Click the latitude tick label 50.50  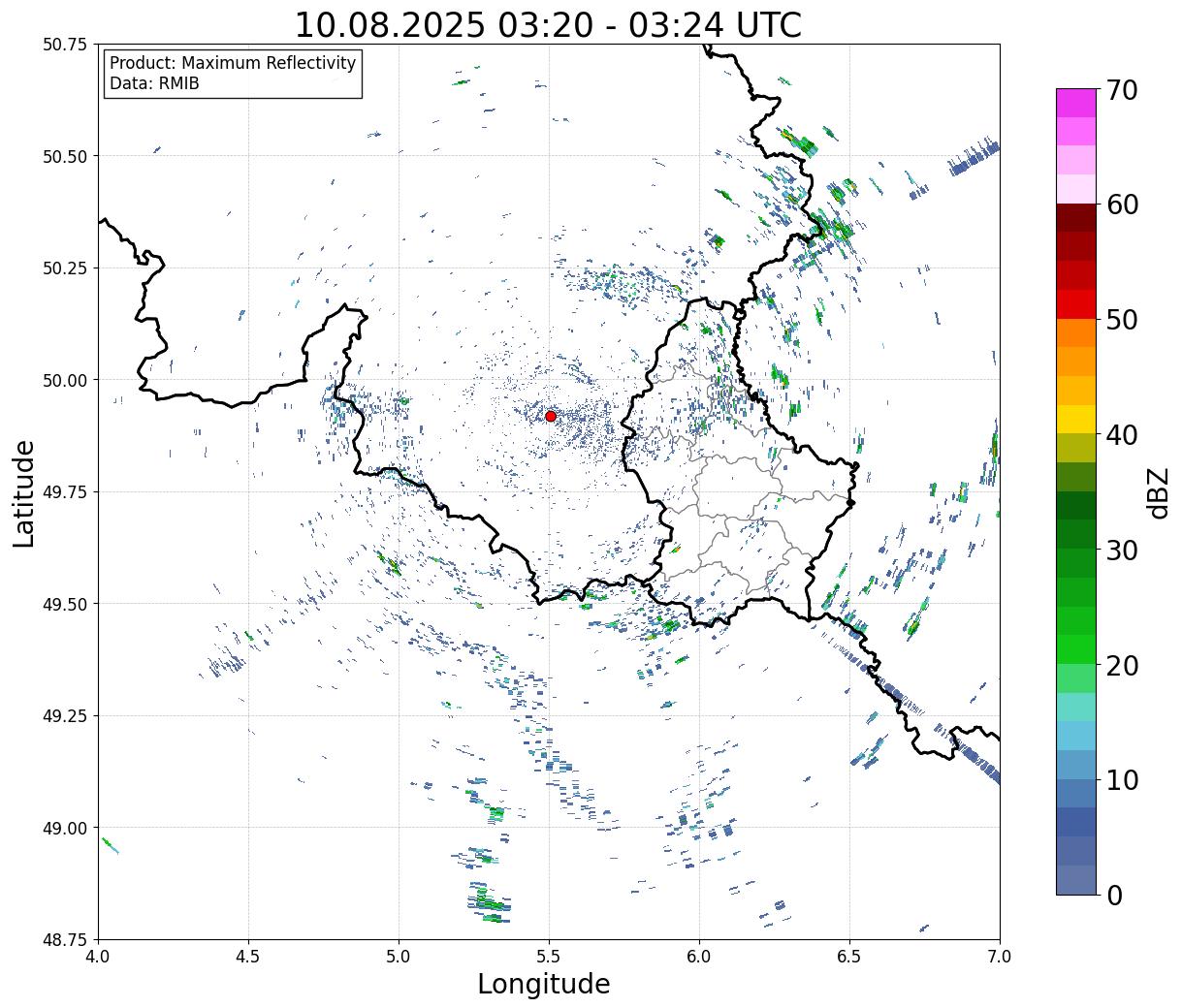pyautogui.click(x=65, y=156)
